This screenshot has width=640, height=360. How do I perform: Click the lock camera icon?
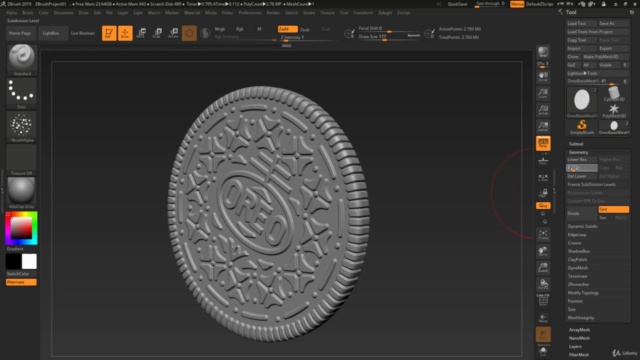(x=543, y=193)
